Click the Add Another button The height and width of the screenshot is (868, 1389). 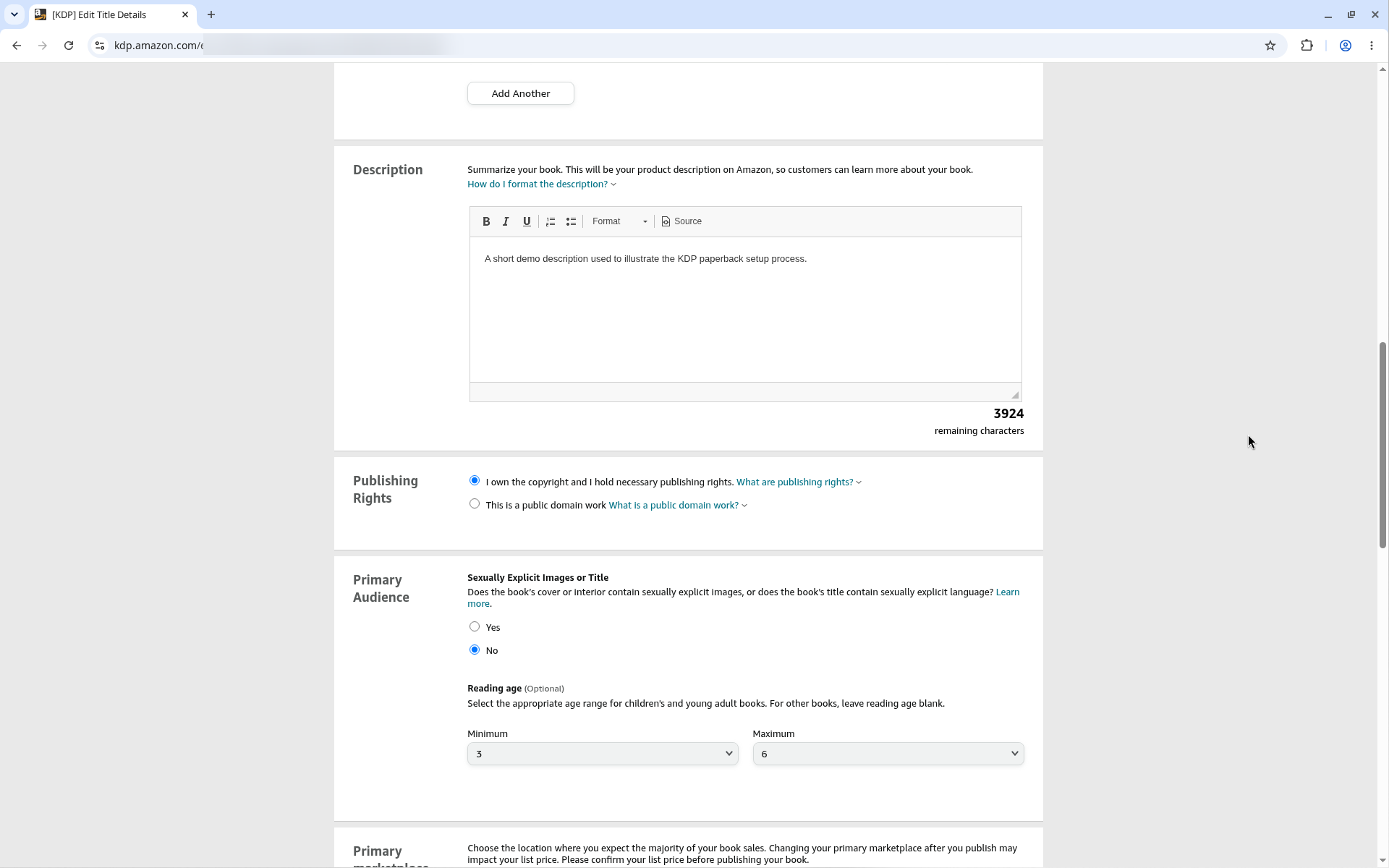[521, 93]
